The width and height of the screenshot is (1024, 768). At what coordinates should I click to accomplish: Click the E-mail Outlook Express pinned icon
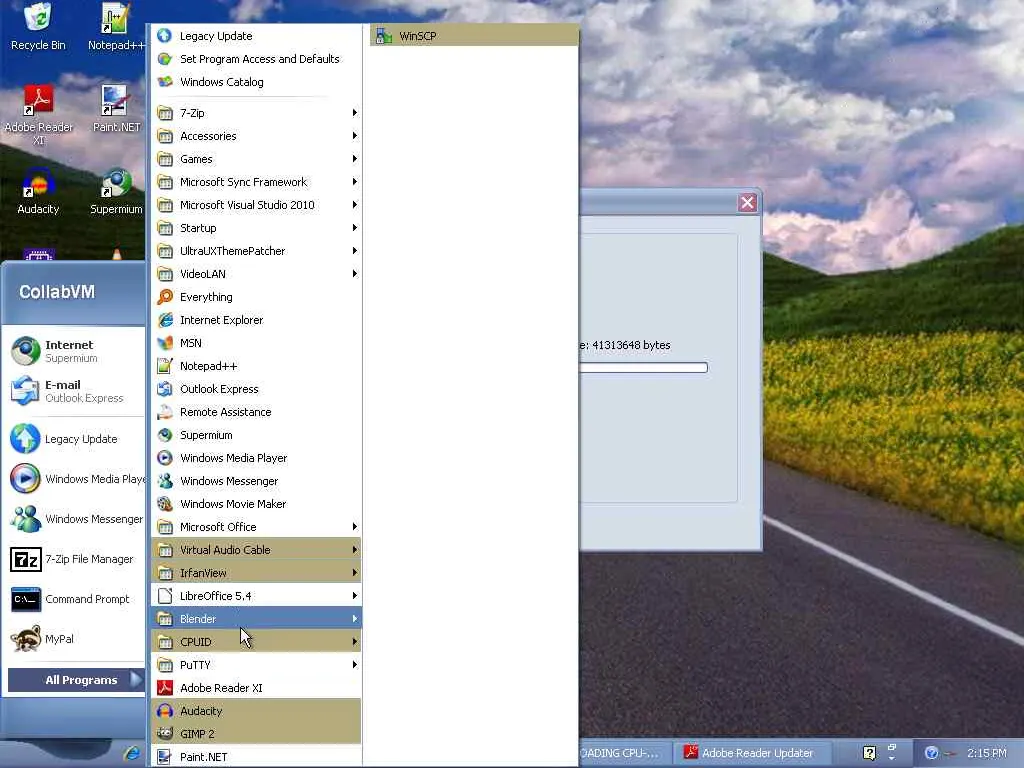tap(25, 391)
